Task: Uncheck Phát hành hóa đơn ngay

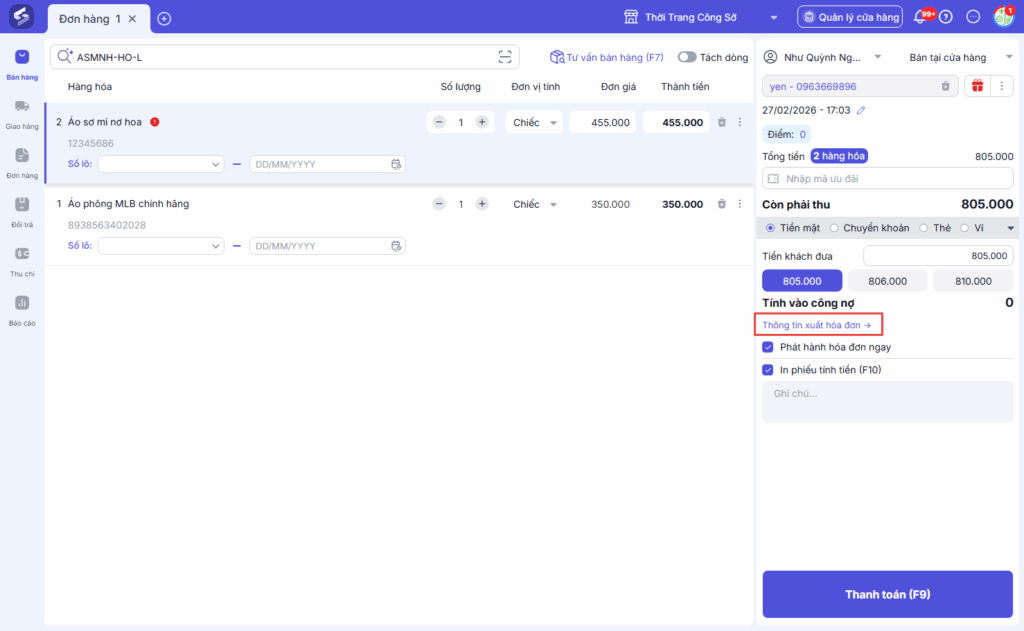Action: (x=768, y=347)
